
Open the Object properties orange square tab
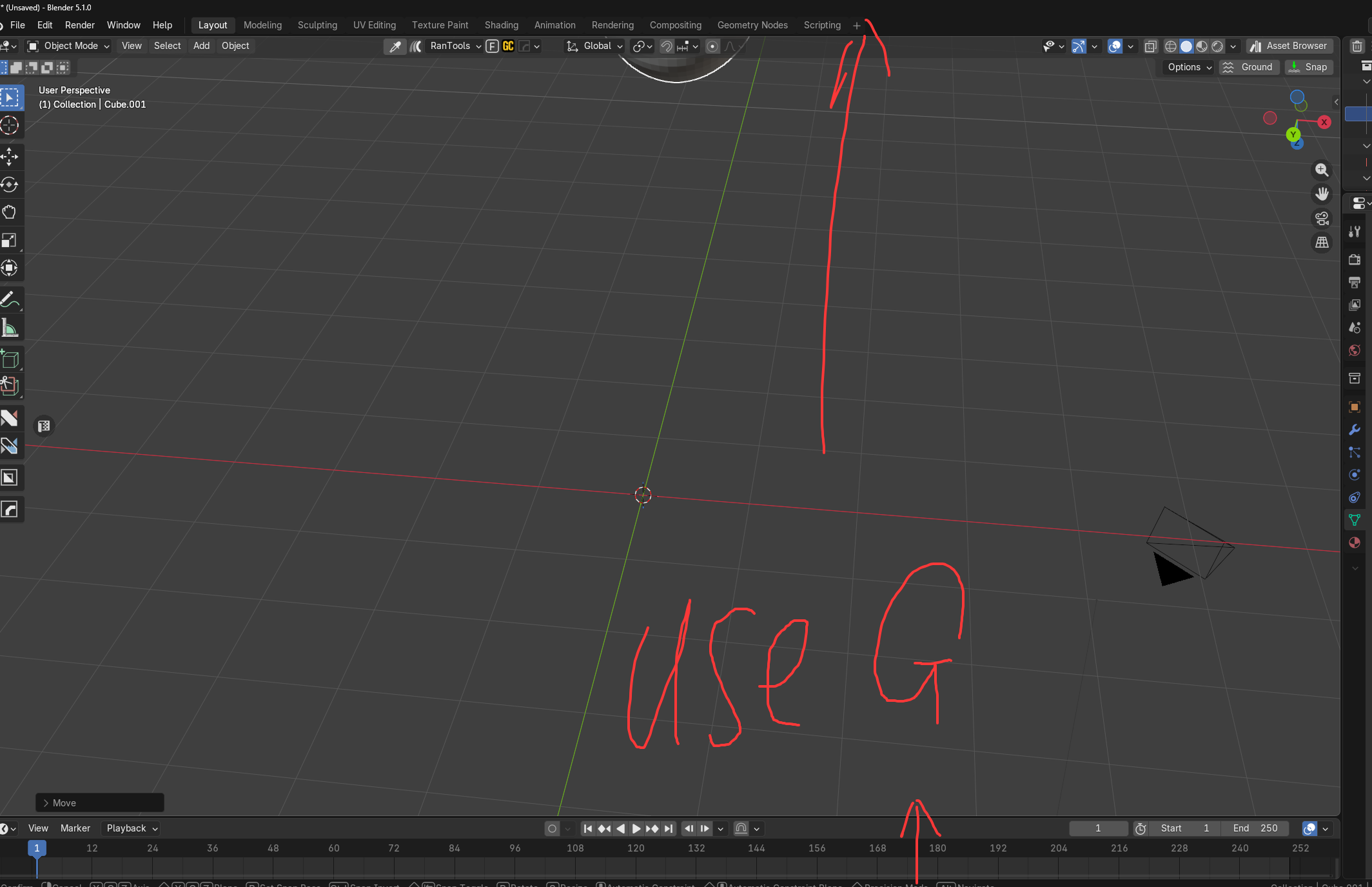click(x=1355, y=407)
